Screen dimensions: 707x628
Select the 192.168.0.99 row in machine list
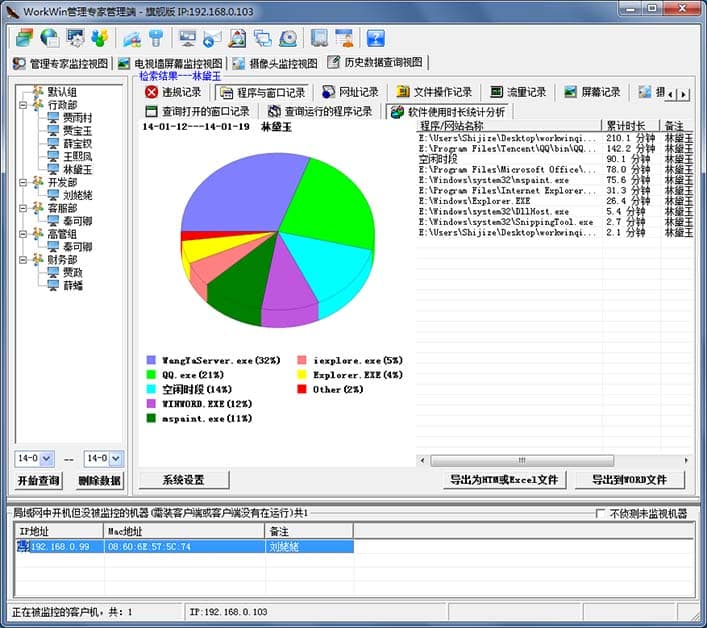click(x=185, y=546)
